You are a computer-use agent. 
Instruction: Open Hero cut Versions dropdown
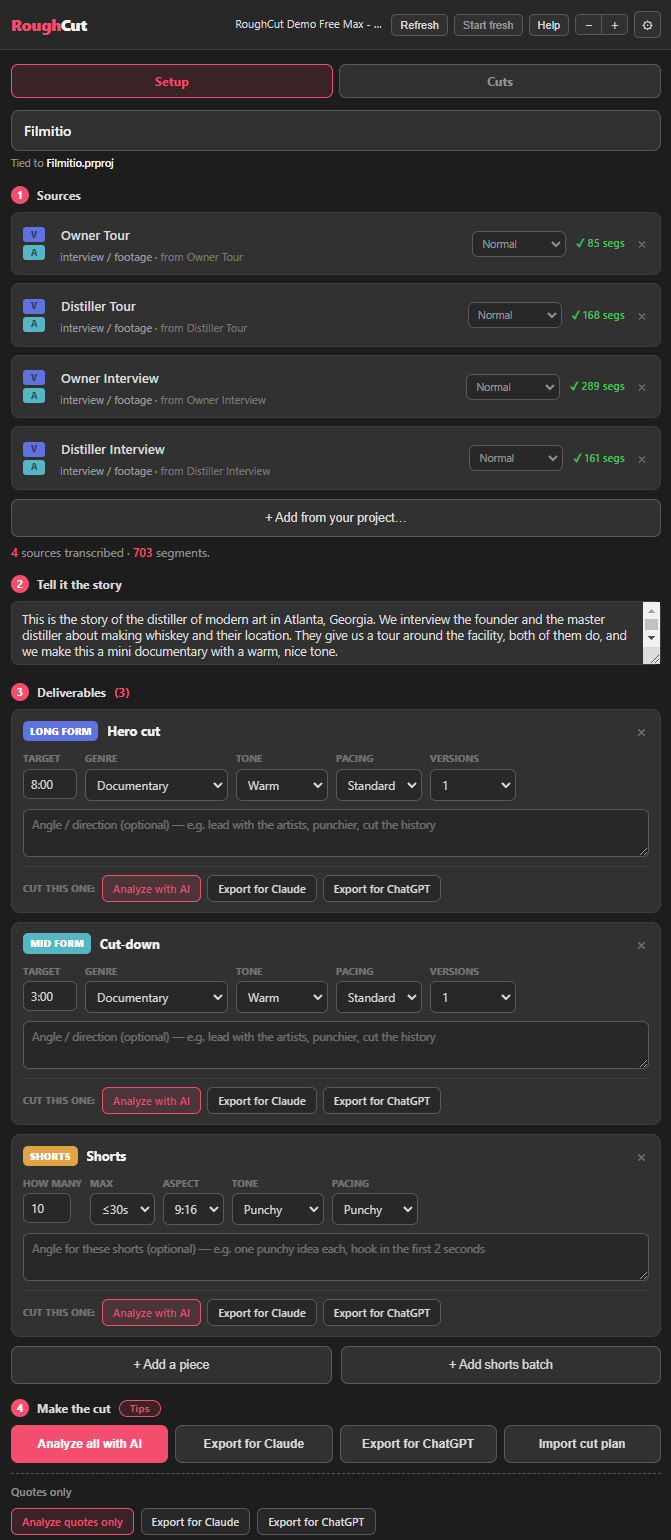(473, 785)
